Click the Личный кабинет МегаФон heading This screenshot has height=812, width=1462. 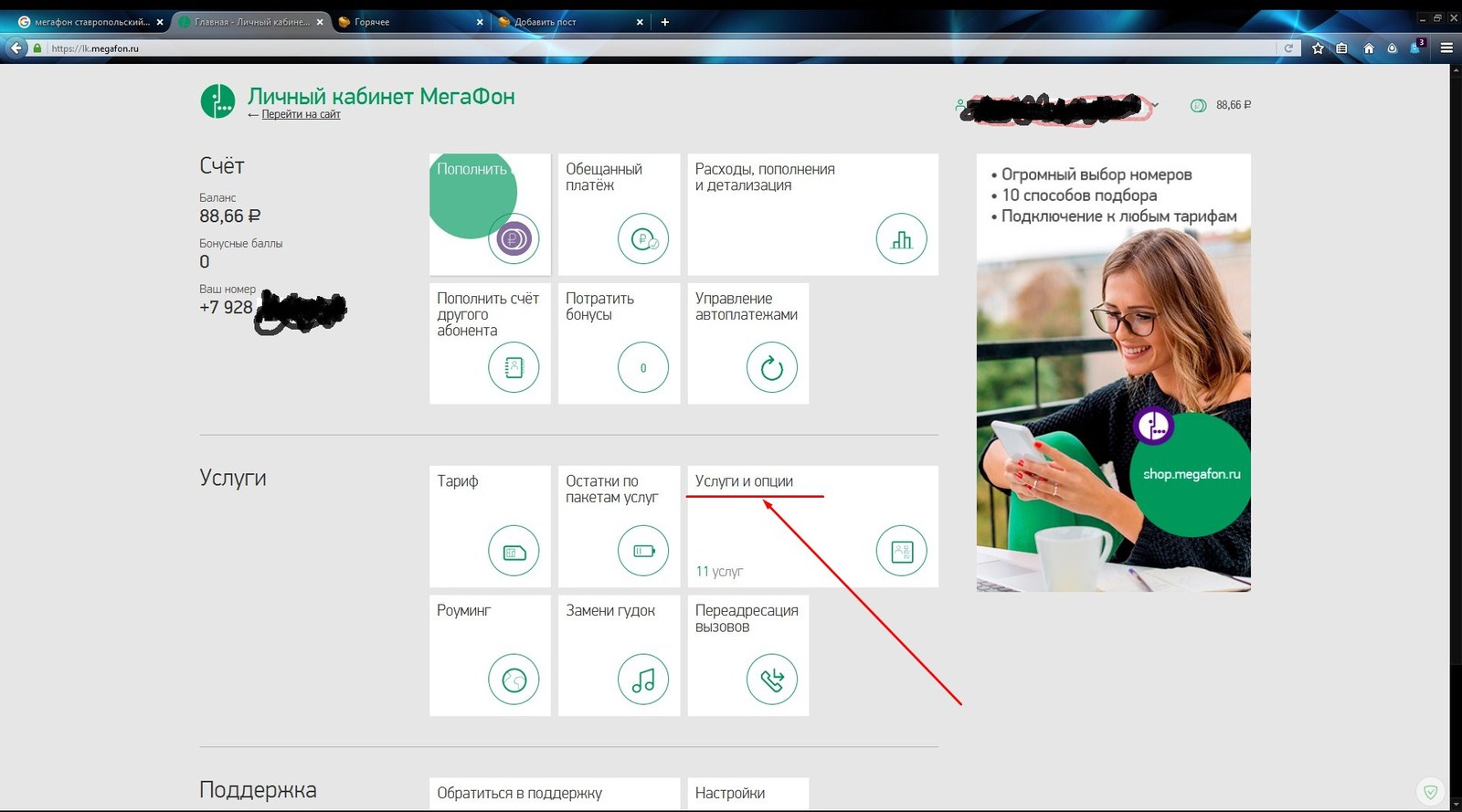(x=381, y=96)
